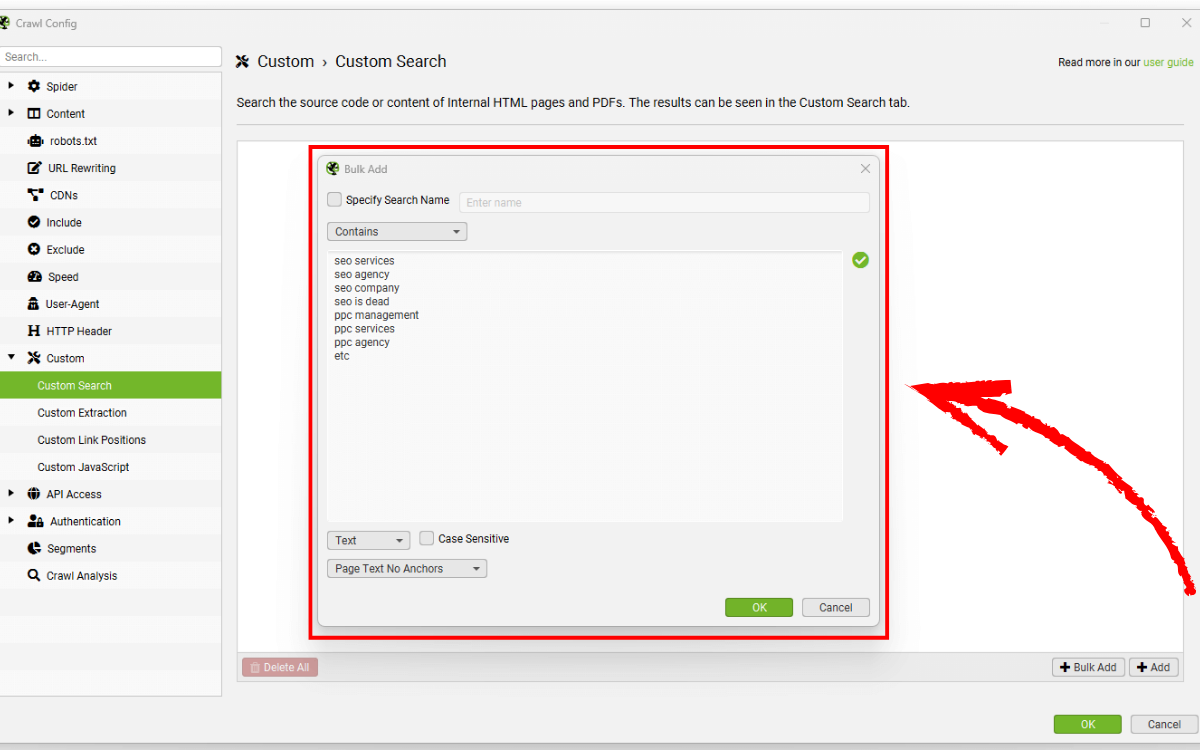The width and height of the screenshot is (1200, 750).
Task: Open the Contains filter dropdown
Action: [396, 232]
